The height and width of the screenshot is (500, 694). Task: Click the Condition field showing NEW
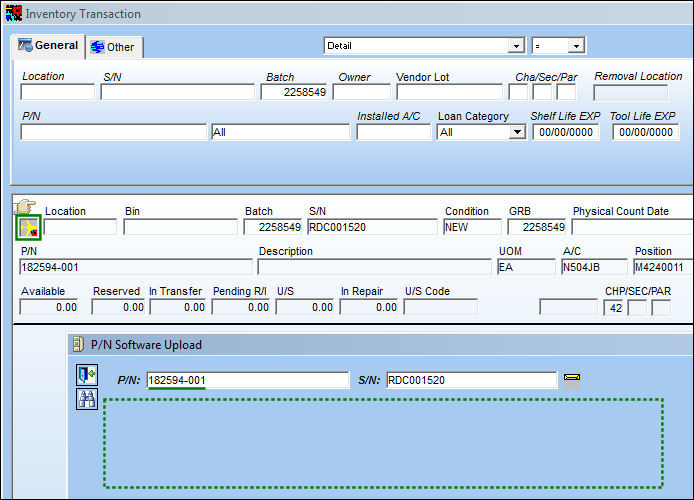tap(472, 227)
